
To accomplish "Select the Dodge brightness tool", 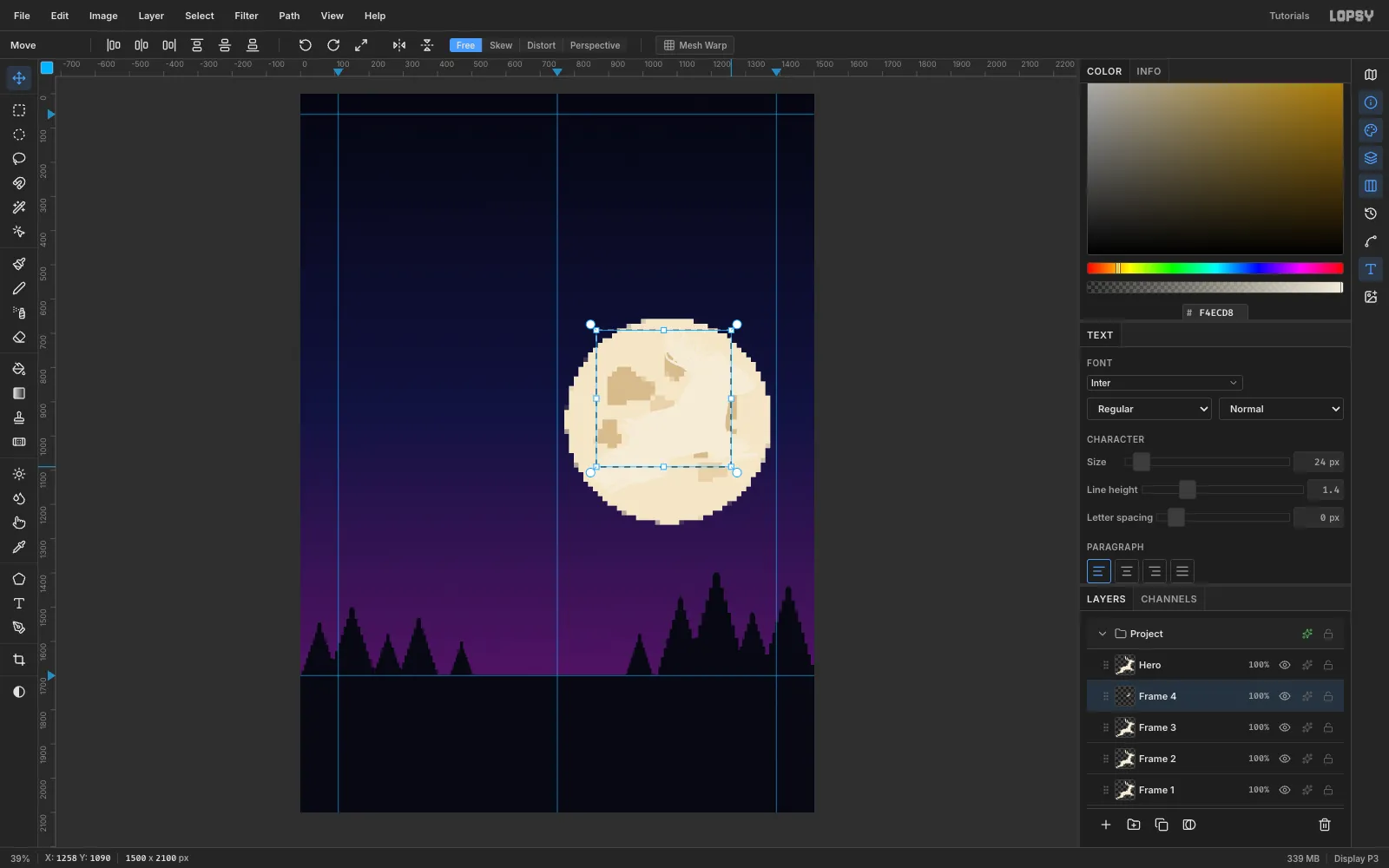I will click(x=18, y=474).
